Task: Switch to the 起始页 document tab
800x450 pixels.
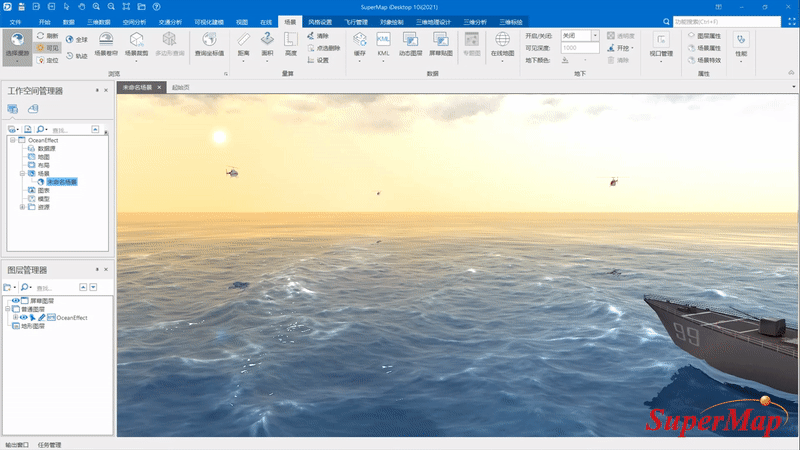Action: (181, 87)
